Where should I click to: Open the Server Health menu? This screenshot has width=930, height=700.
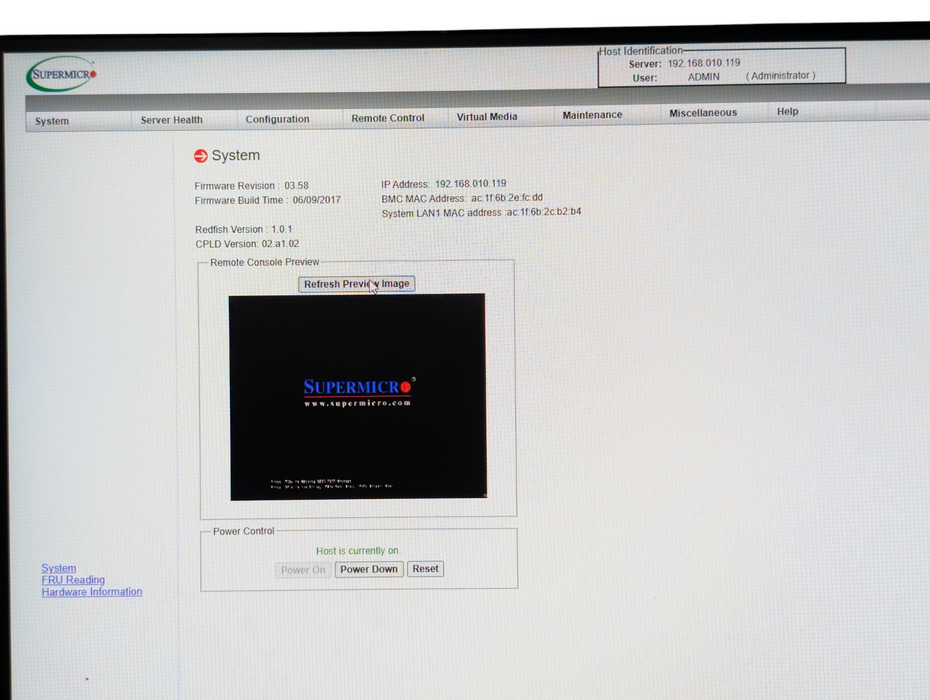point(171,120)
